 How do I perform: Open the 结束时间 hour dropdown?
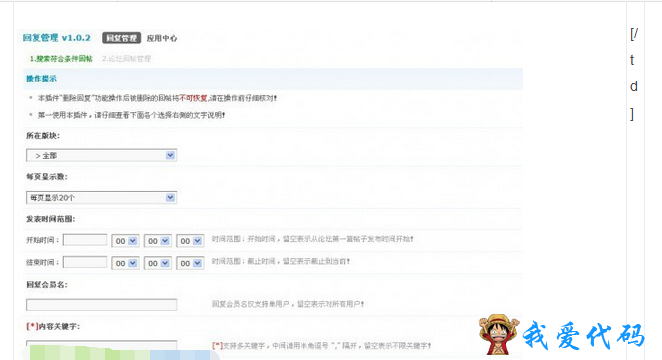click(125, 263)
